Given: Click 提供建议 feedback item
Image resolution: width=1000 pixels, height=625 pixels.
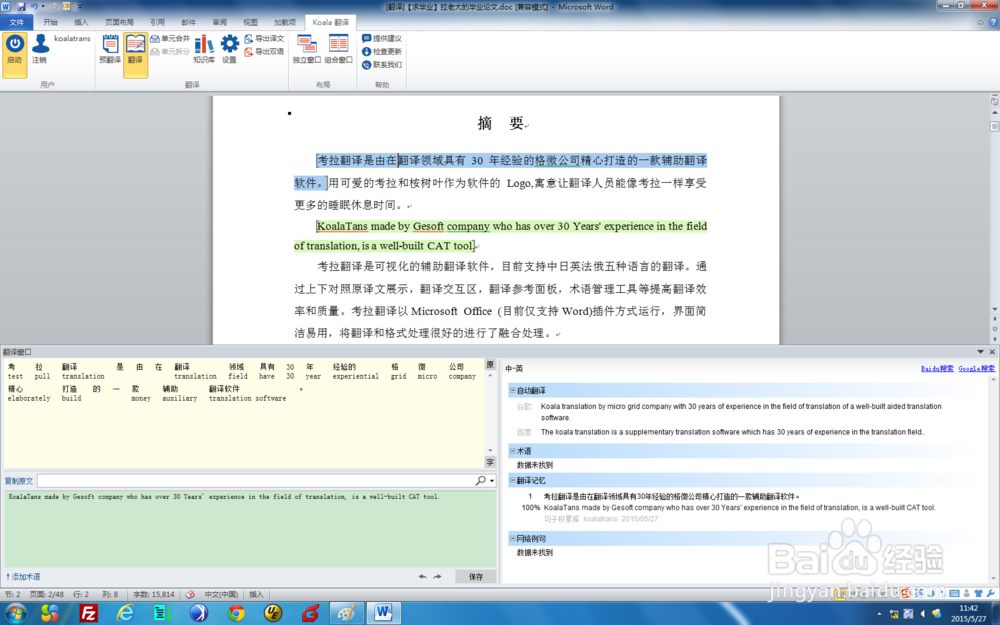Looking at the screenshot, I should coord(381,39).
